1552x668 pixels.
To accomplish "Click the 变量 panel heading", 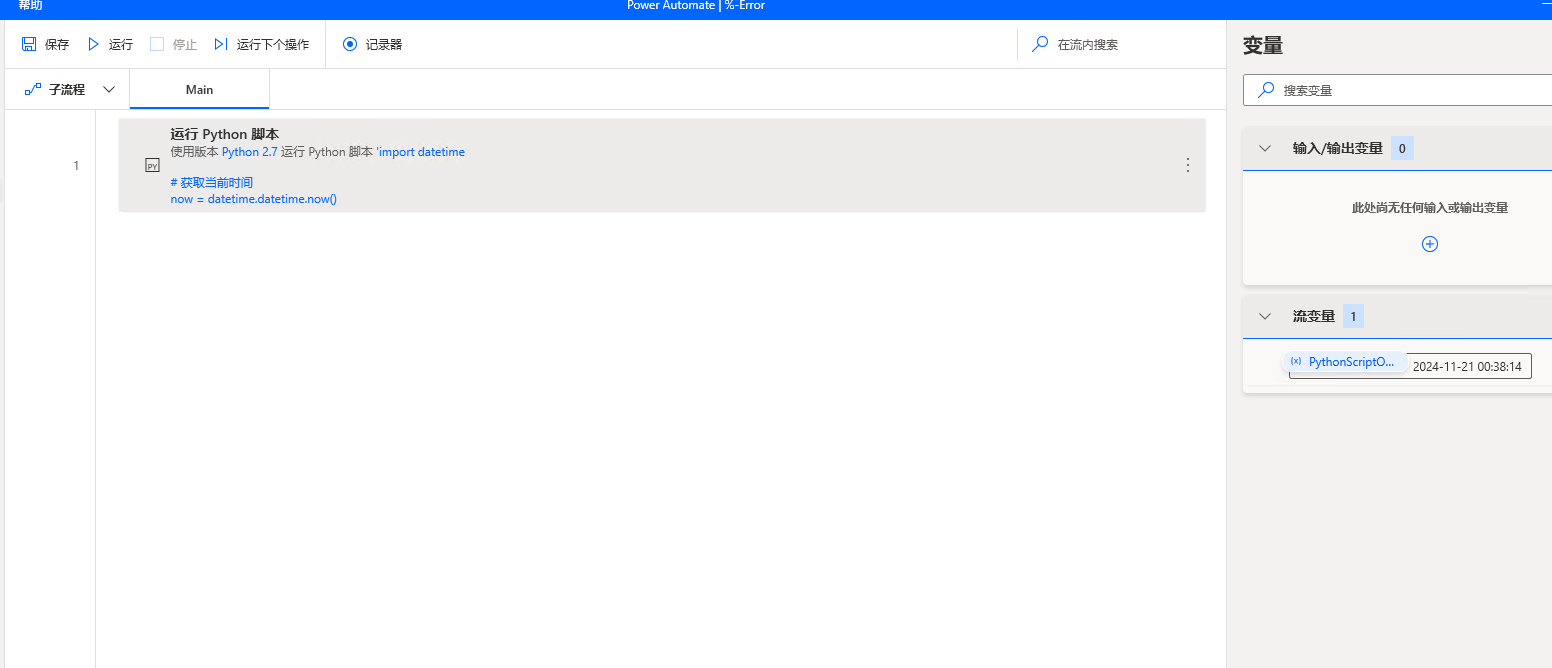I will coord(1263,44).
